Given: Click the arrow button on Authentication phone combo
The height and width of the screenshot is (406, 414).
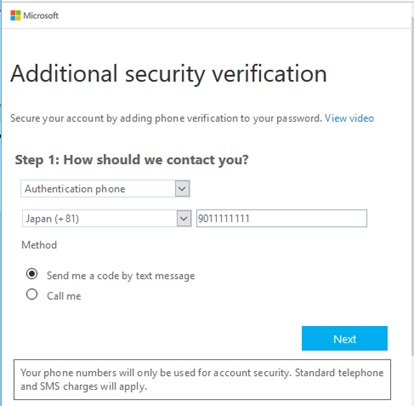Looking at the screenshot, I should coord(182,189).
